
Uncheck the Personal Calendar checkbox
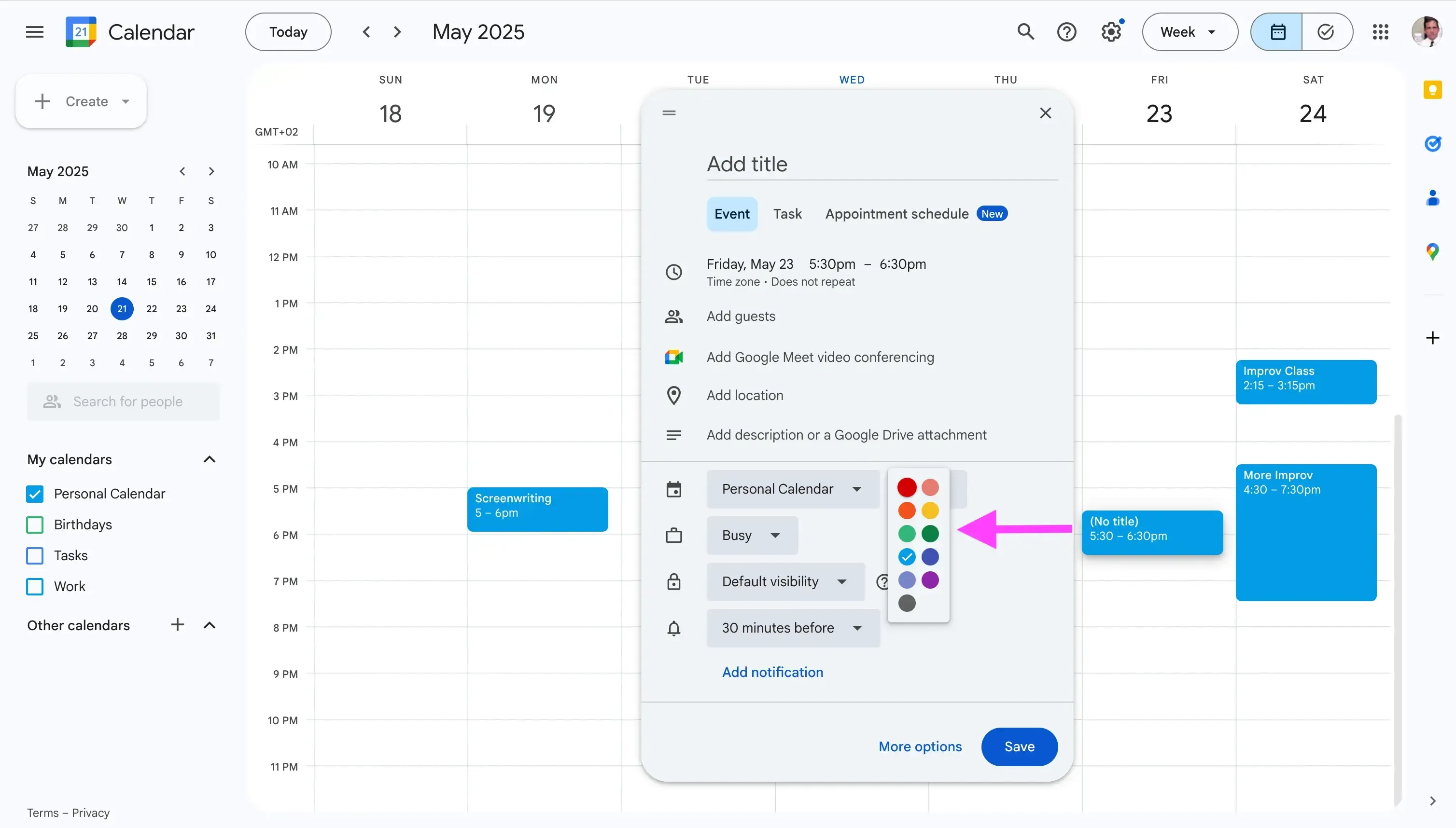pyautogui.click(x=34, y=493)
